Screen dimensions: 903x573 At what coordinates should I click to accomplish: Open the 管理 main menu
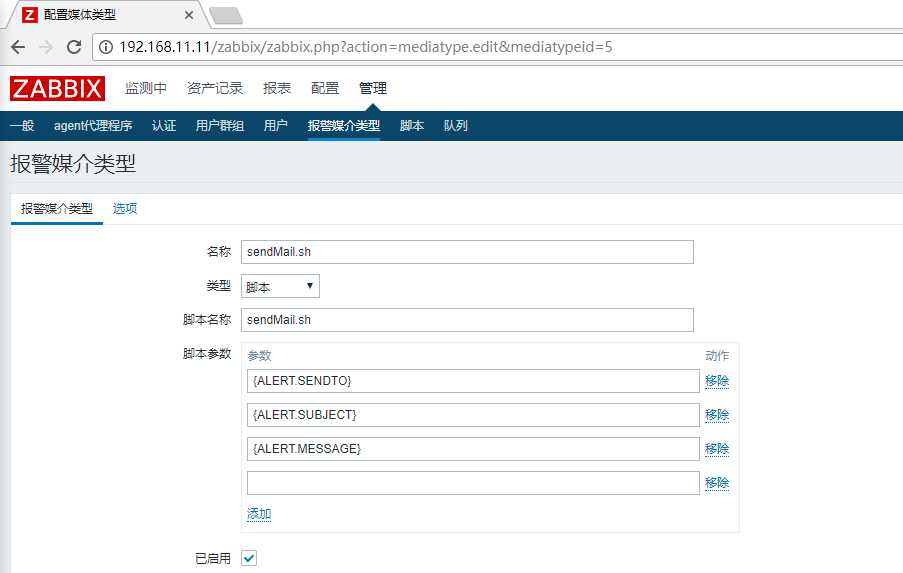(x=373, y=88)
